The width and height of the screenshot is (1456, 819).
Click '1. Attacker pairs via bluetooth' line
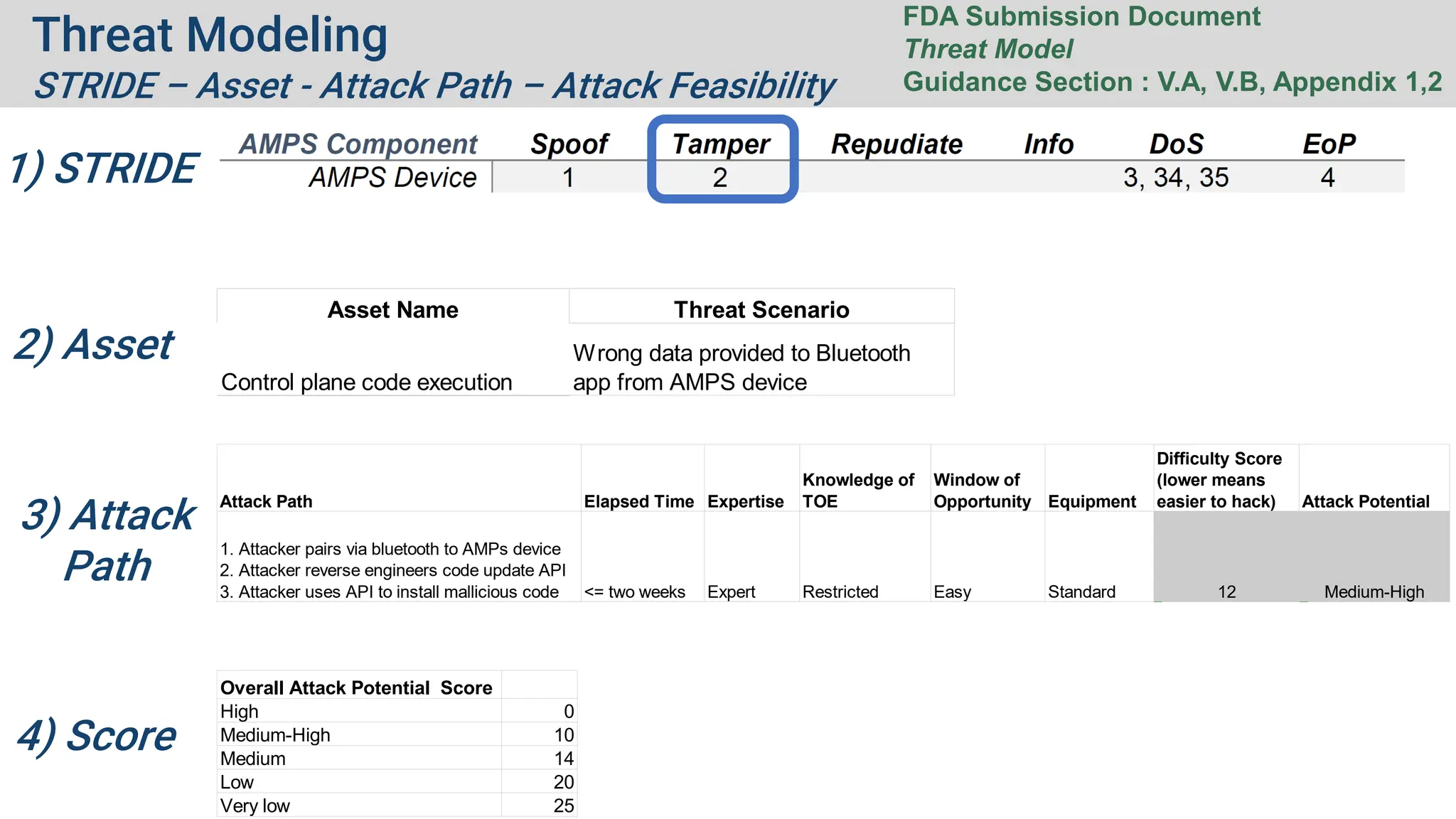tap(390, 549)
